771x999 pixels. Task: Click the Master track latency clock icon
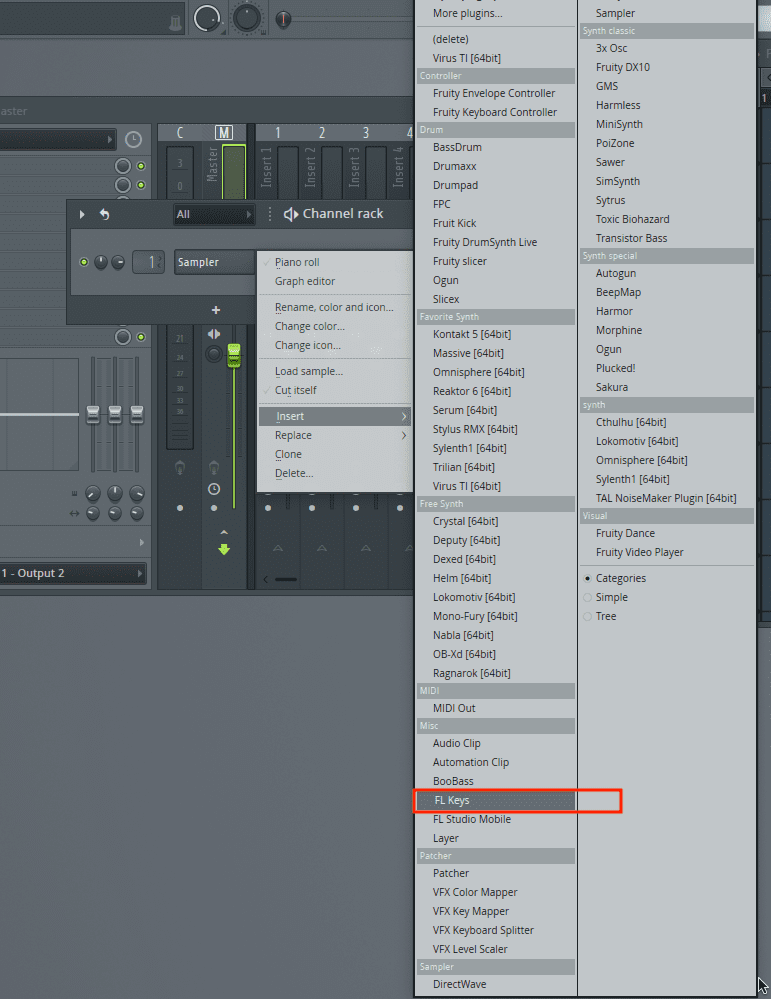point(214,489)
